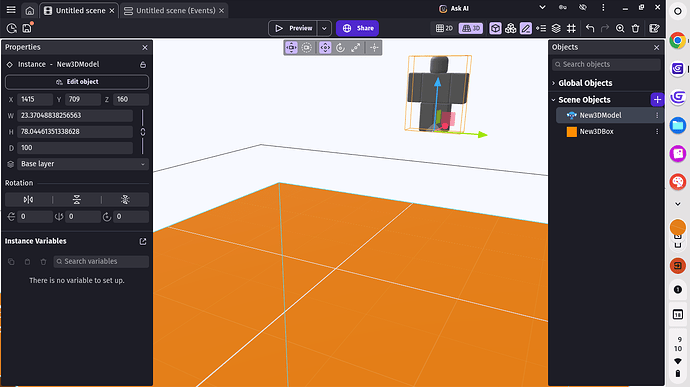Toggle keep-proportions link icon
This screenshot has width=690, height=387.
point(143,132)
